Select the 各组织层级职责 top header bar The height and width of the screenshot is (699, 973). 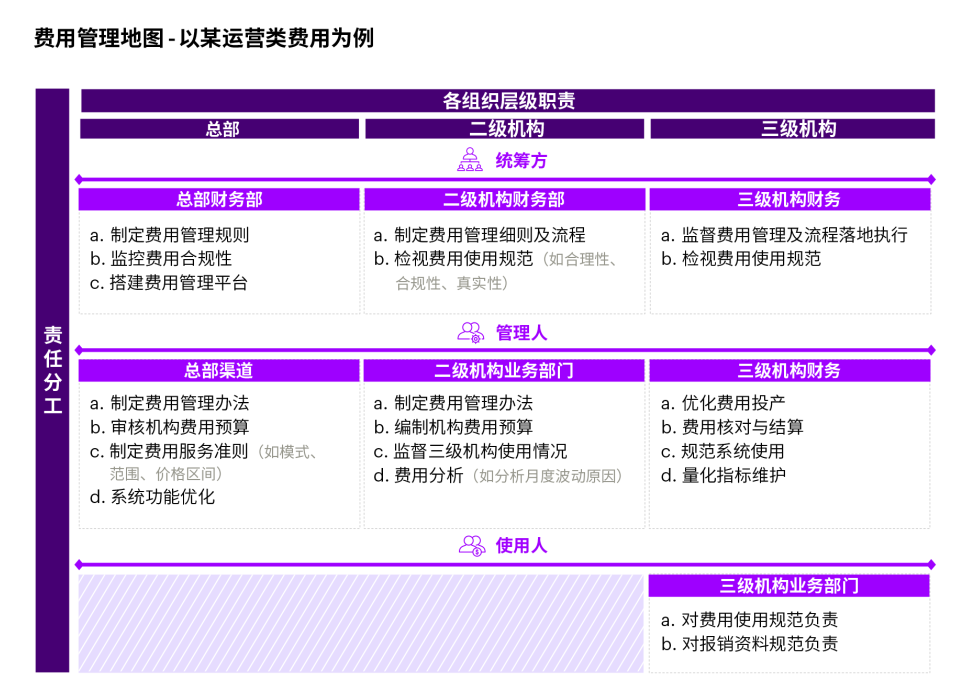[508, 101]
